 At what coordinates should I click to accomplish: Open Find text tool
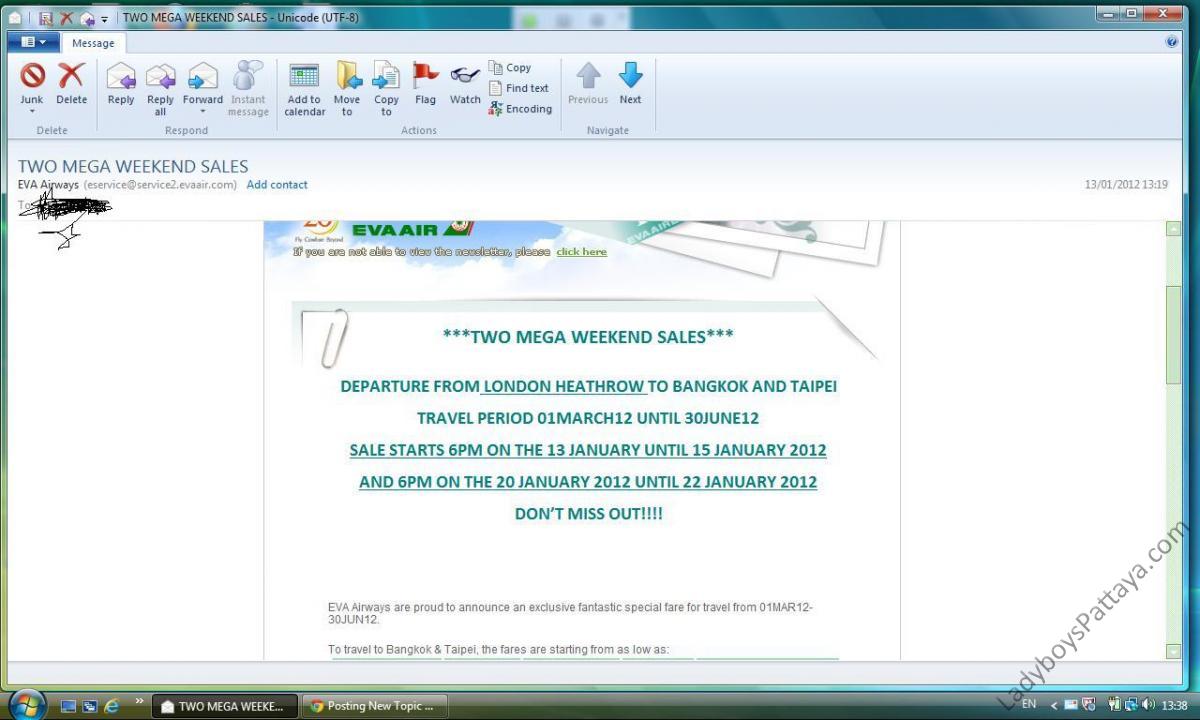tap(518, 88)
